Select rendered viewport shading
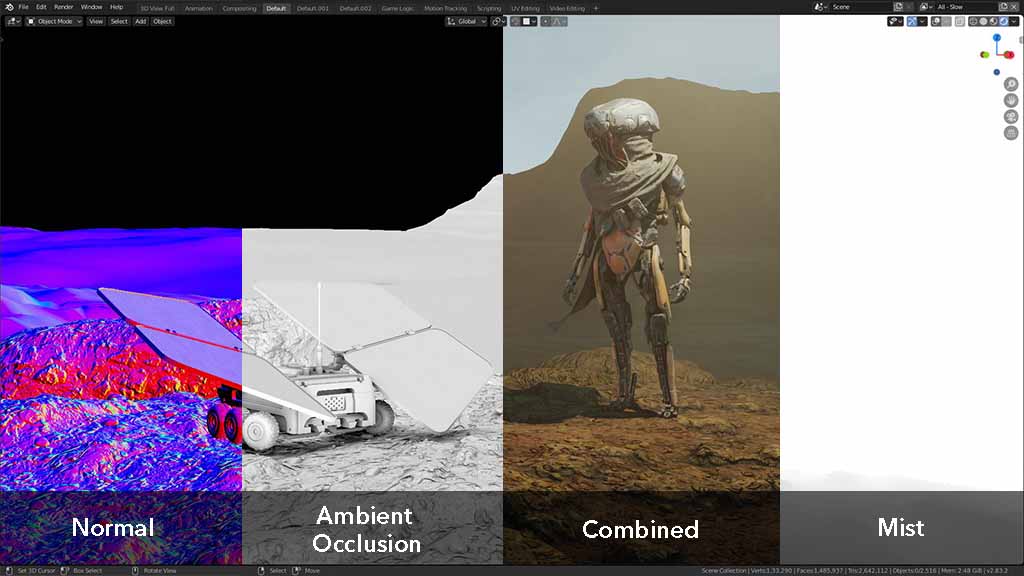This screenshot has width=1024, height=576. point(1003,21)
